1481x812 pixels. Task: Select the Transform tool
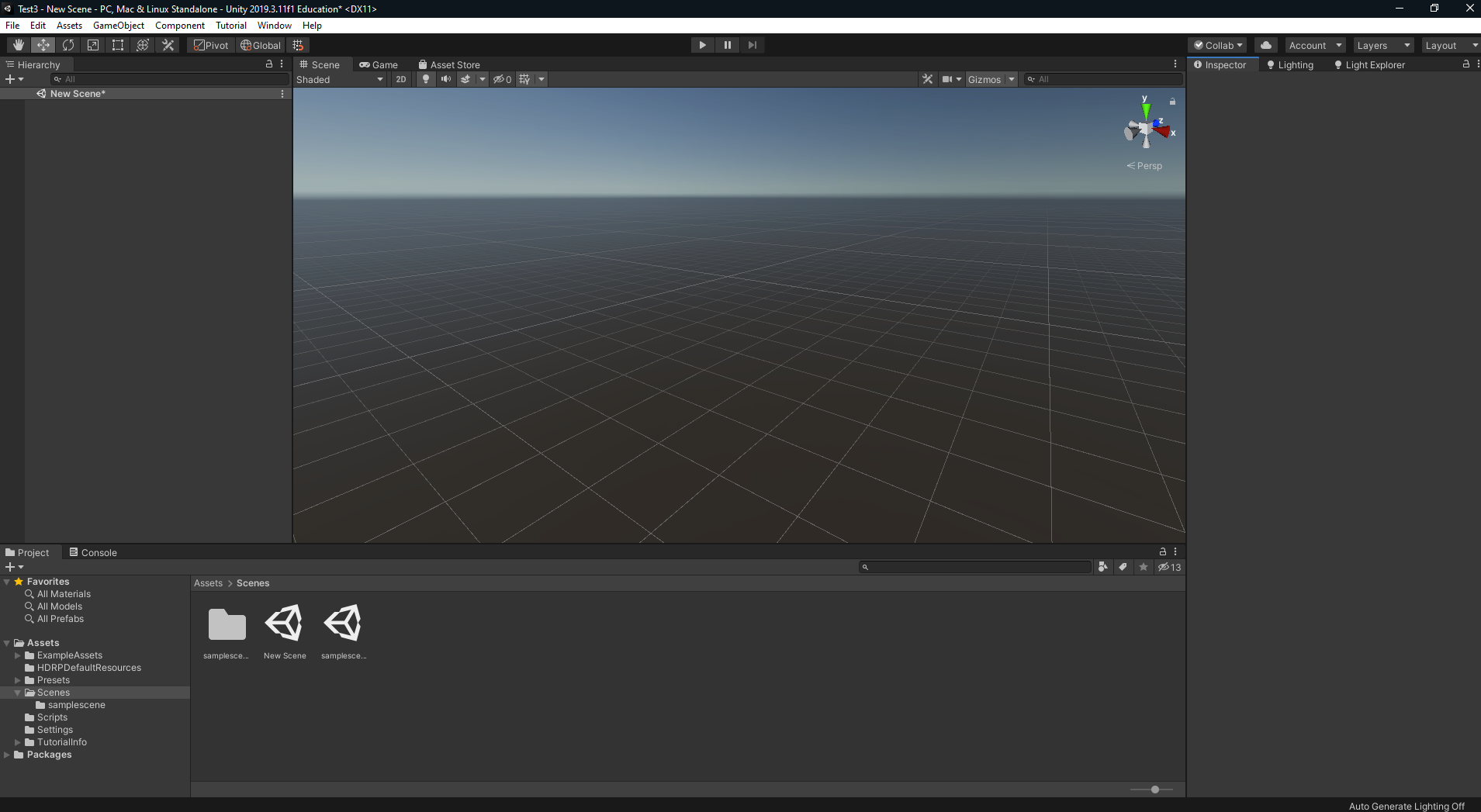pyautogui.click(x=143, y=45)
